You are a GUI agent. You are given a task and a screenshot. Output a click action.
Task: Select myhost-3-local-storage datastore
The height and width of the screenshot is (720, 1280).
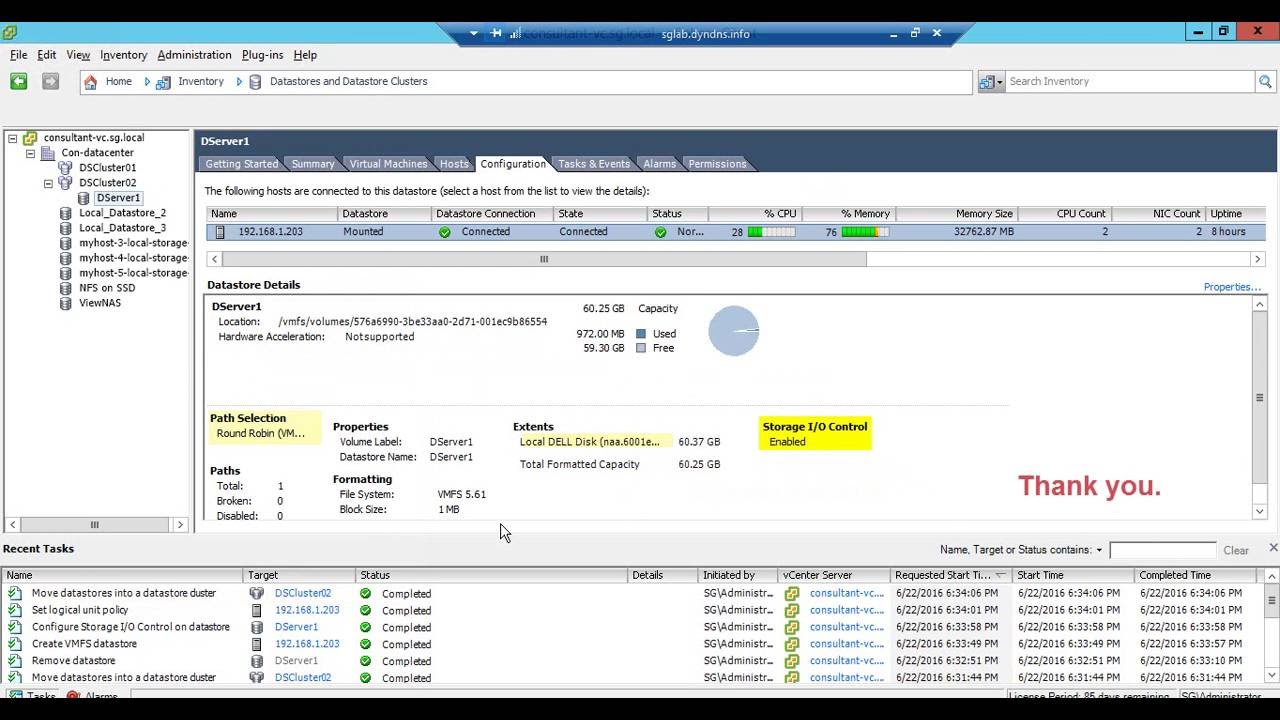(x=134, y=243)
